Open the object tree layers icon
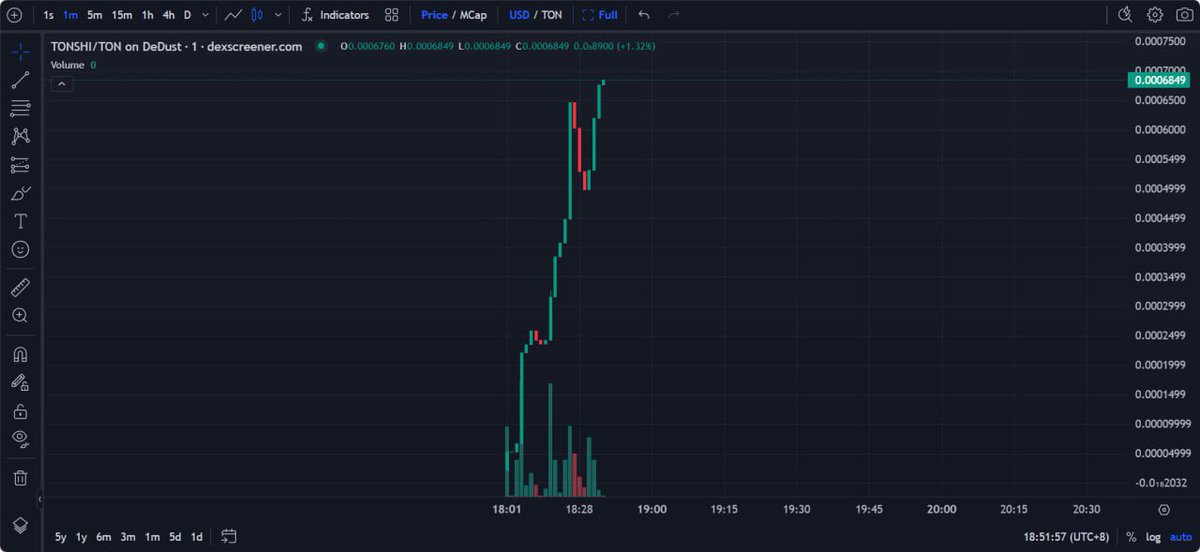 pos(20,524)
